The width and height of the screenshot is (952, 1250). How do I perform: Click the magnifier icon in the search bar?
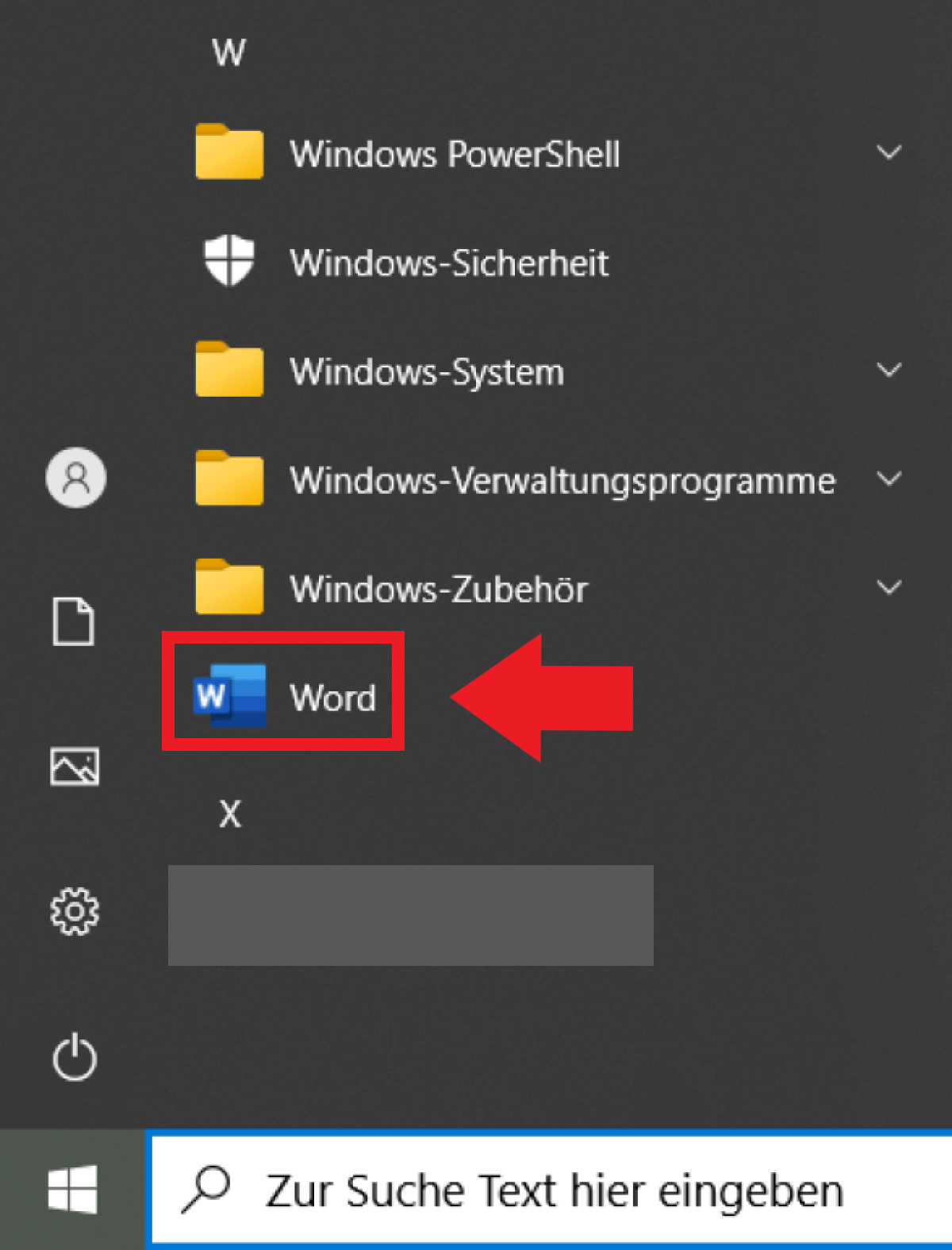point(205,1188)
